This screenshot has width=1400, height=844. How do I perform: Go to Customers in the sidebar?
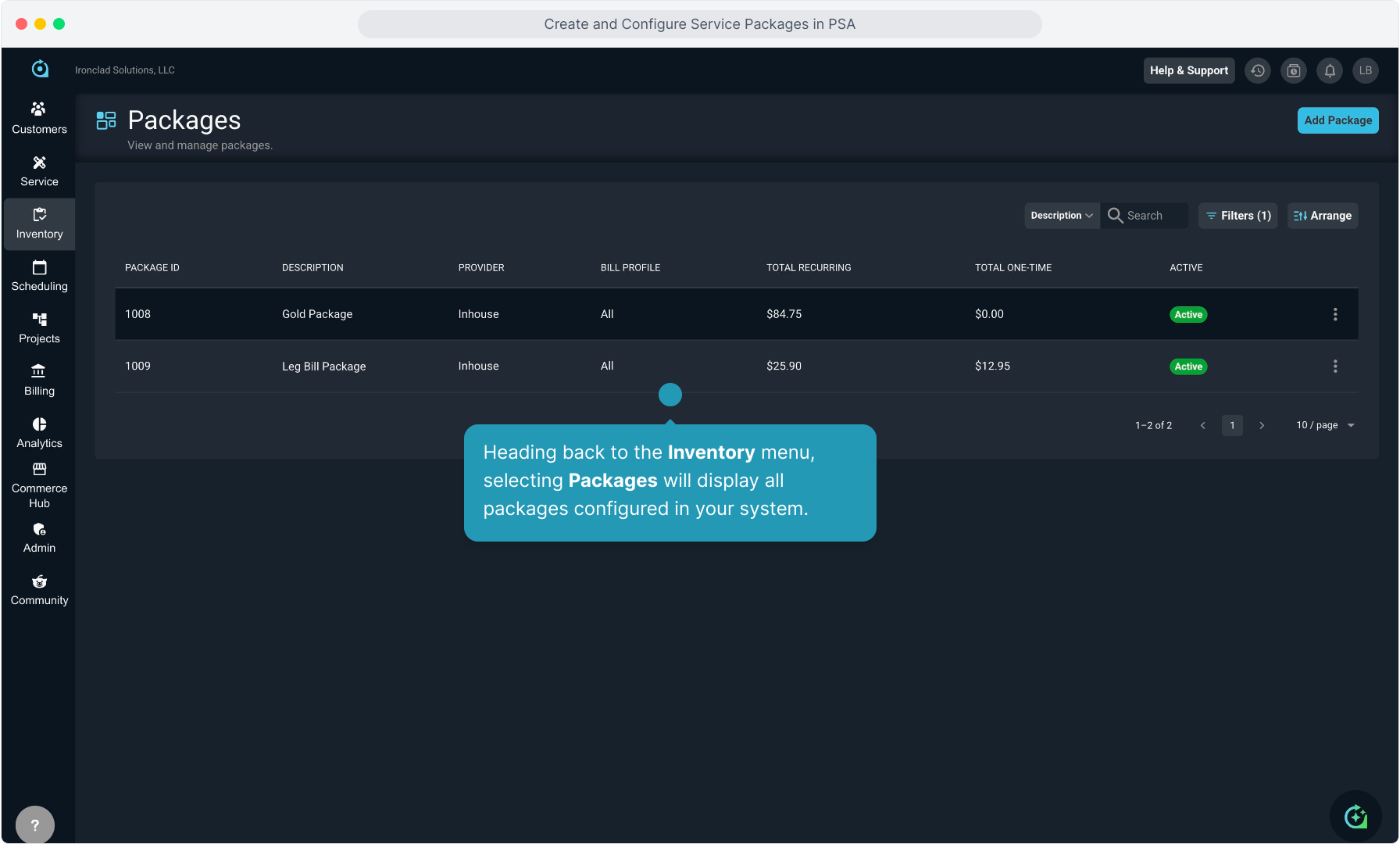tap(39, 118)
